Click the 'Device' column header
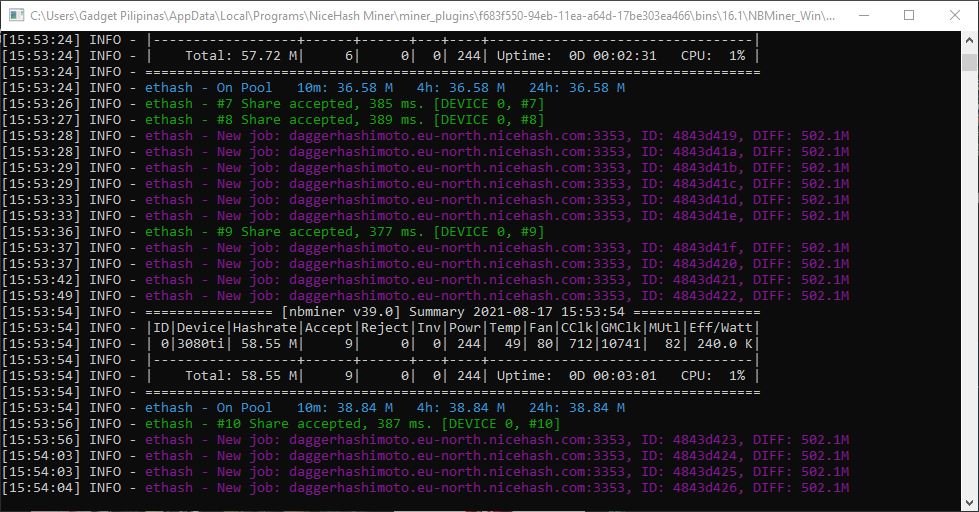Image resolution: width=979 pixels, height=512 pixels. [200, 328]
